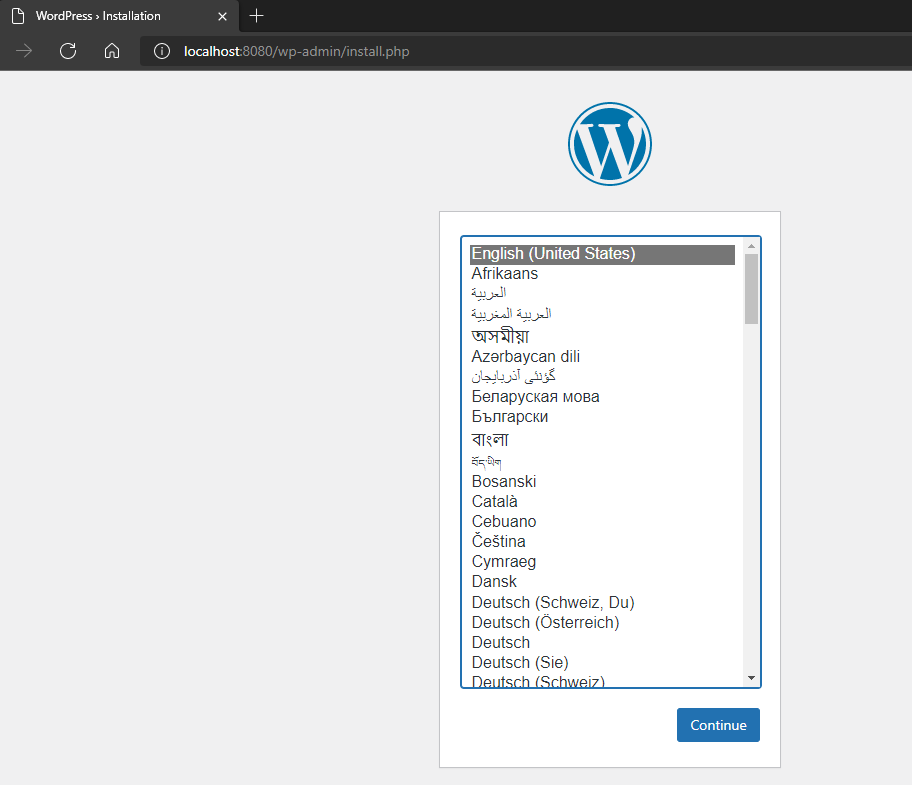This screenshot has height=785, width=912.
Task: Select the گؤنئی آذربایجان language option
Action: pos(602,376)
